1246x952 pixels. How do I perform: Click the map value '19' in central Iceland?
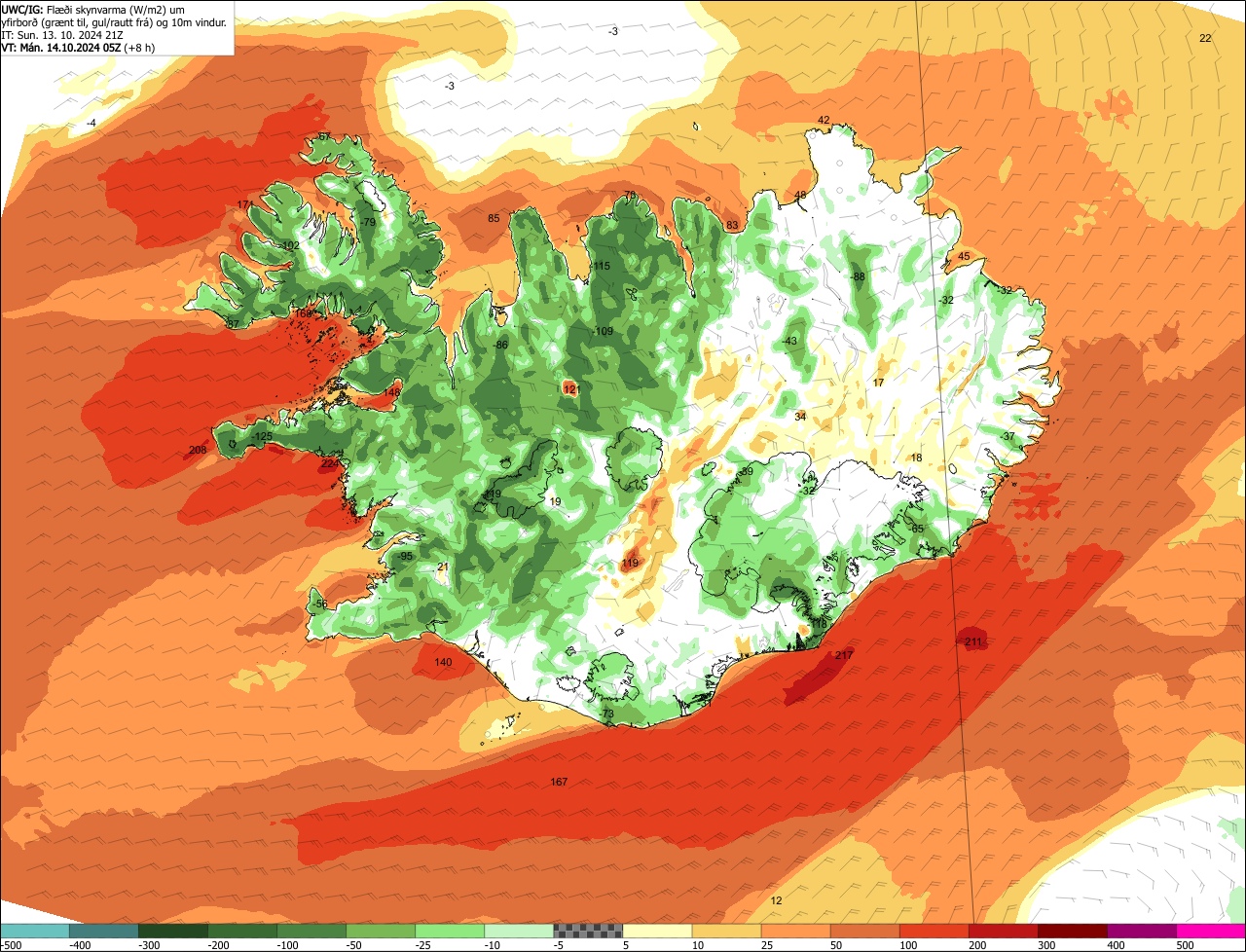(556, 502)
